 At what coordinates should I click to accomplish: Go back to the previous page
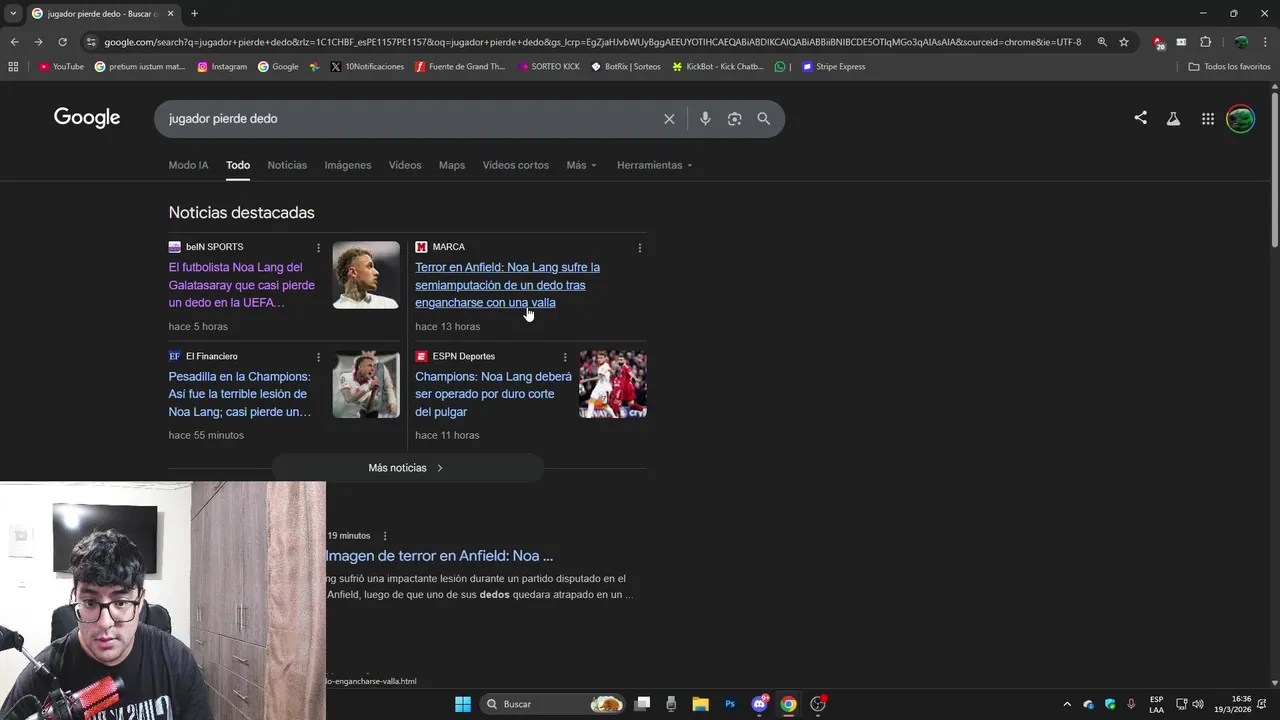[14, 42]
